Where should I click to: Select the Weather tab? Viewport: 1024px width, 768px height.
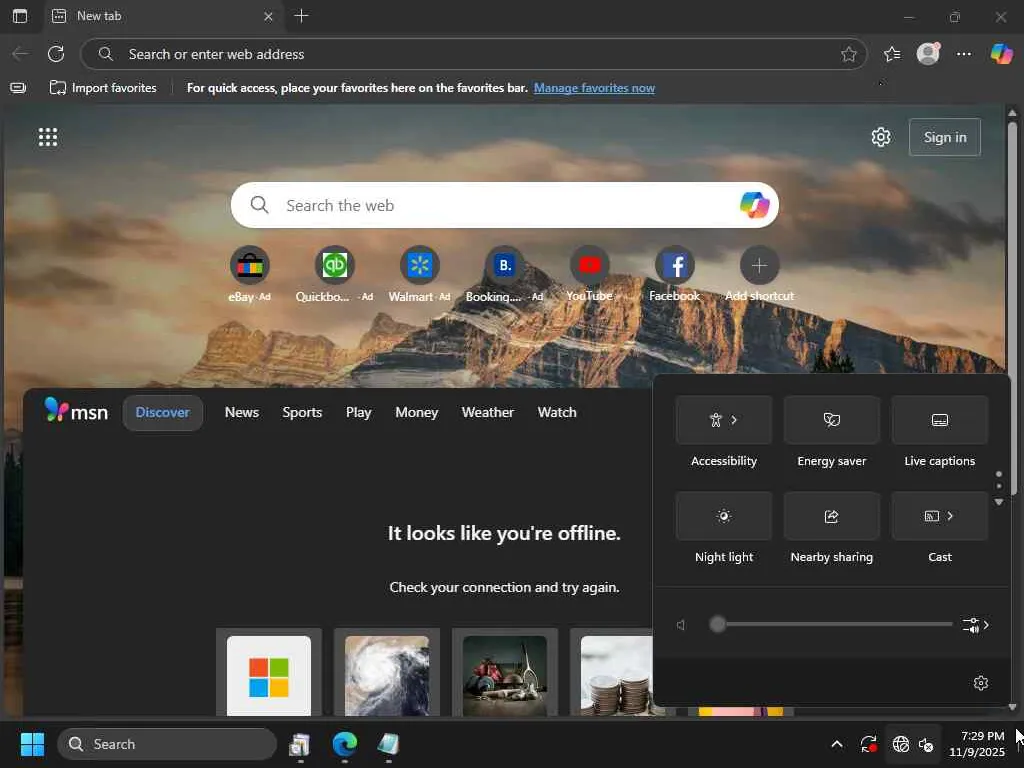pyautogui.click(x=488, y=412)
